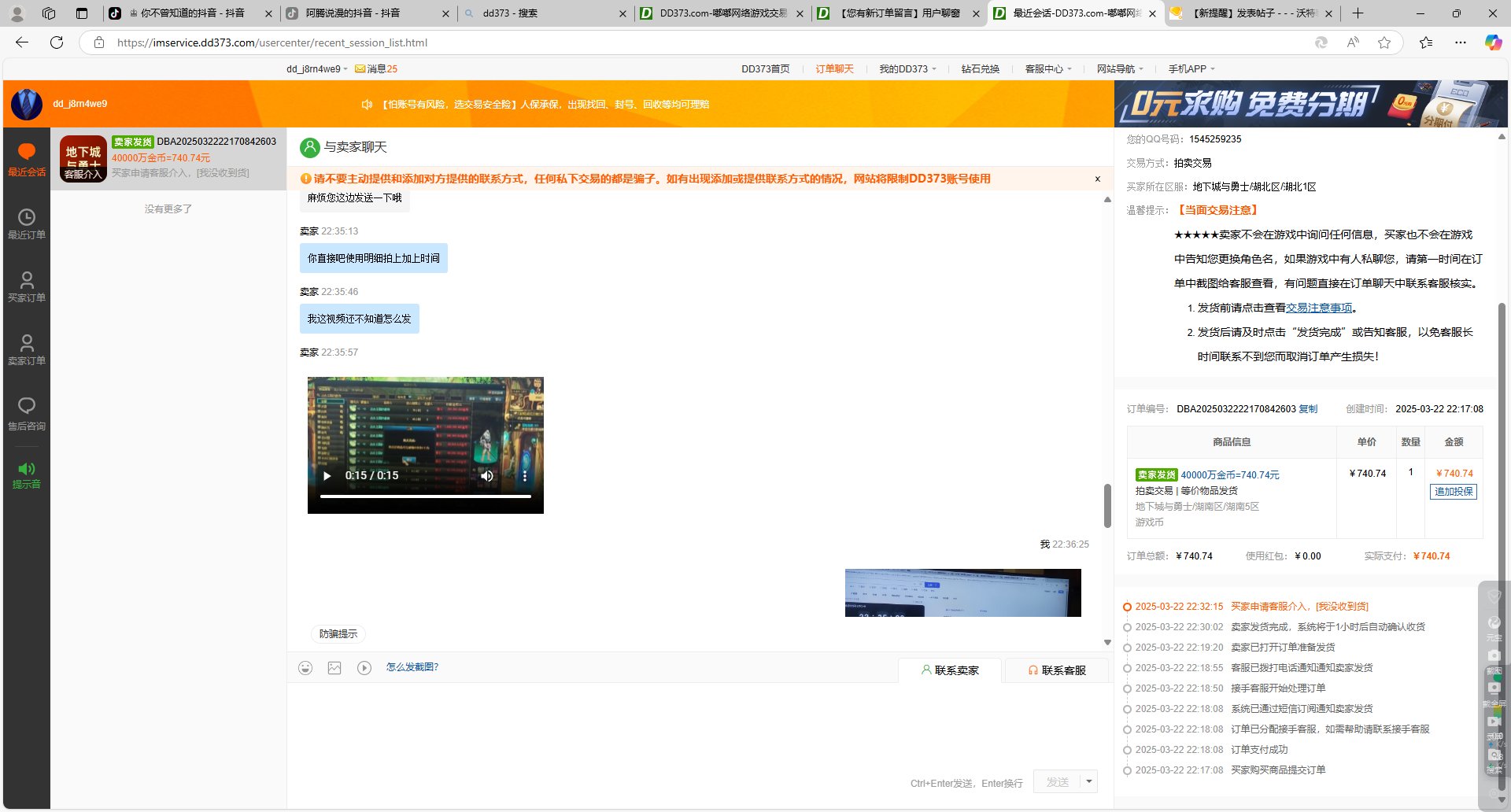Open the emoji picker in chat toolbar
Screen dimensions: 1511x812
coord(305,668)
